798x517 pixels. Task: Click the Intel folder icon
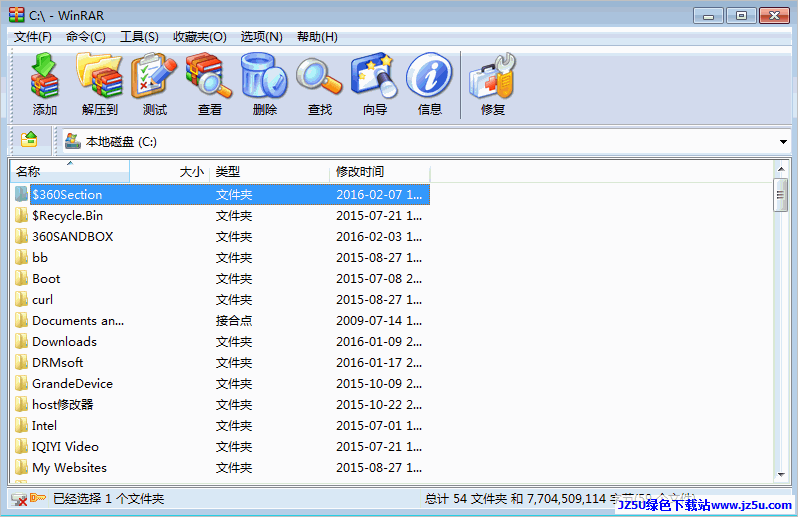tap(21, 425)
